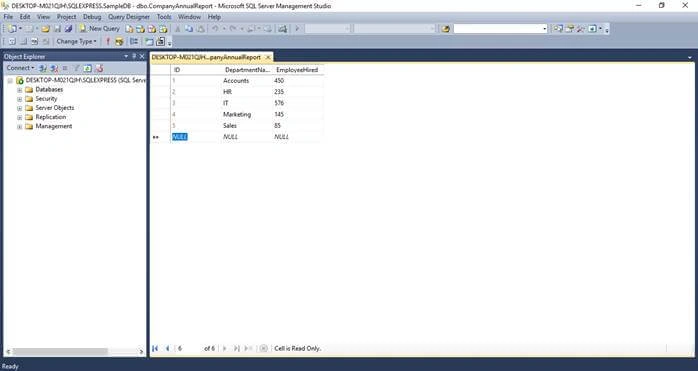
Task: Open the Change Type dropdown
Action: pyautogui.click(x=77, y=41)
